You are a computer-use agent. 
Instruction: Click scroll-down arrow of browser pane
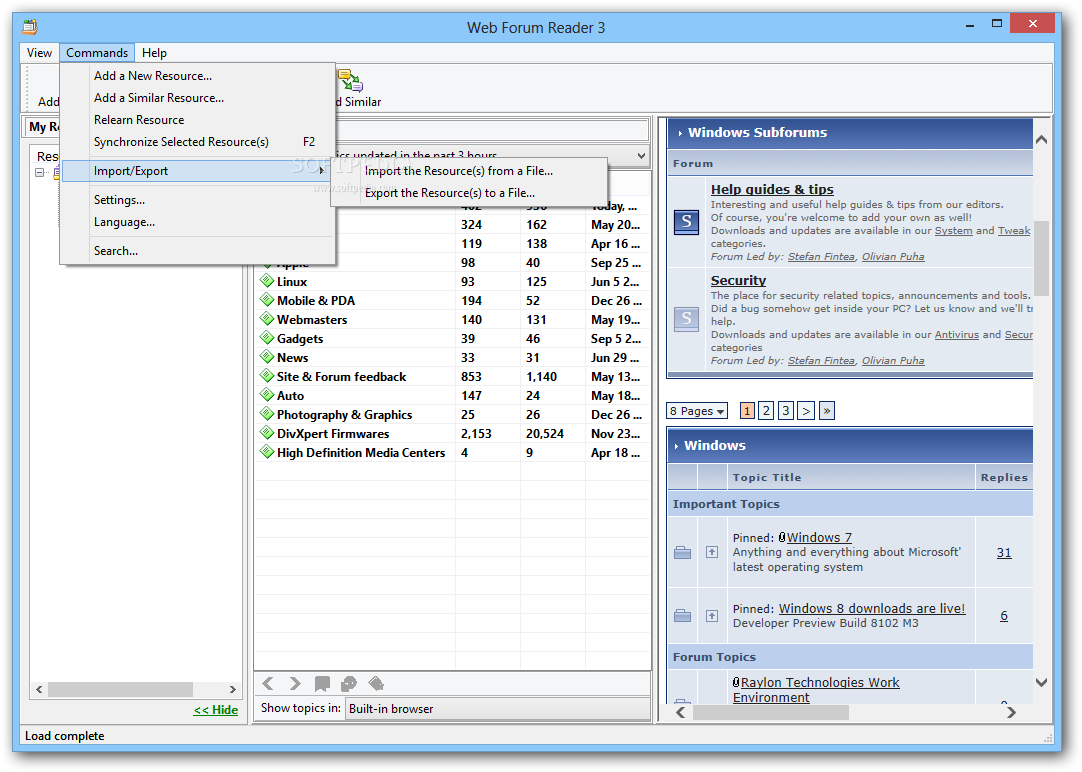[1041, 682]
